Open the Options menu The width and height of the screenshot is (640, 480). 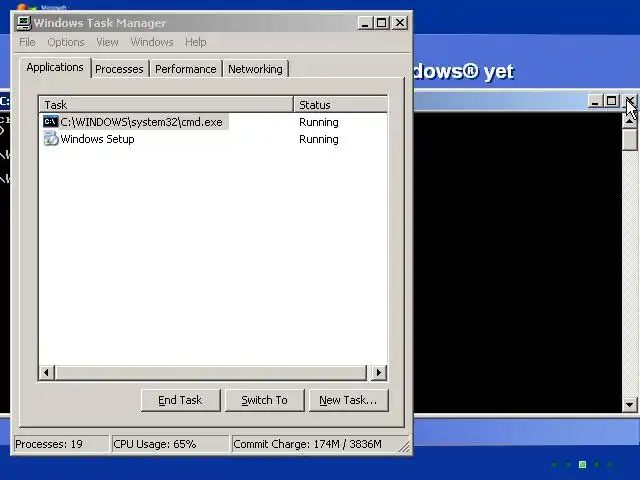66,42
